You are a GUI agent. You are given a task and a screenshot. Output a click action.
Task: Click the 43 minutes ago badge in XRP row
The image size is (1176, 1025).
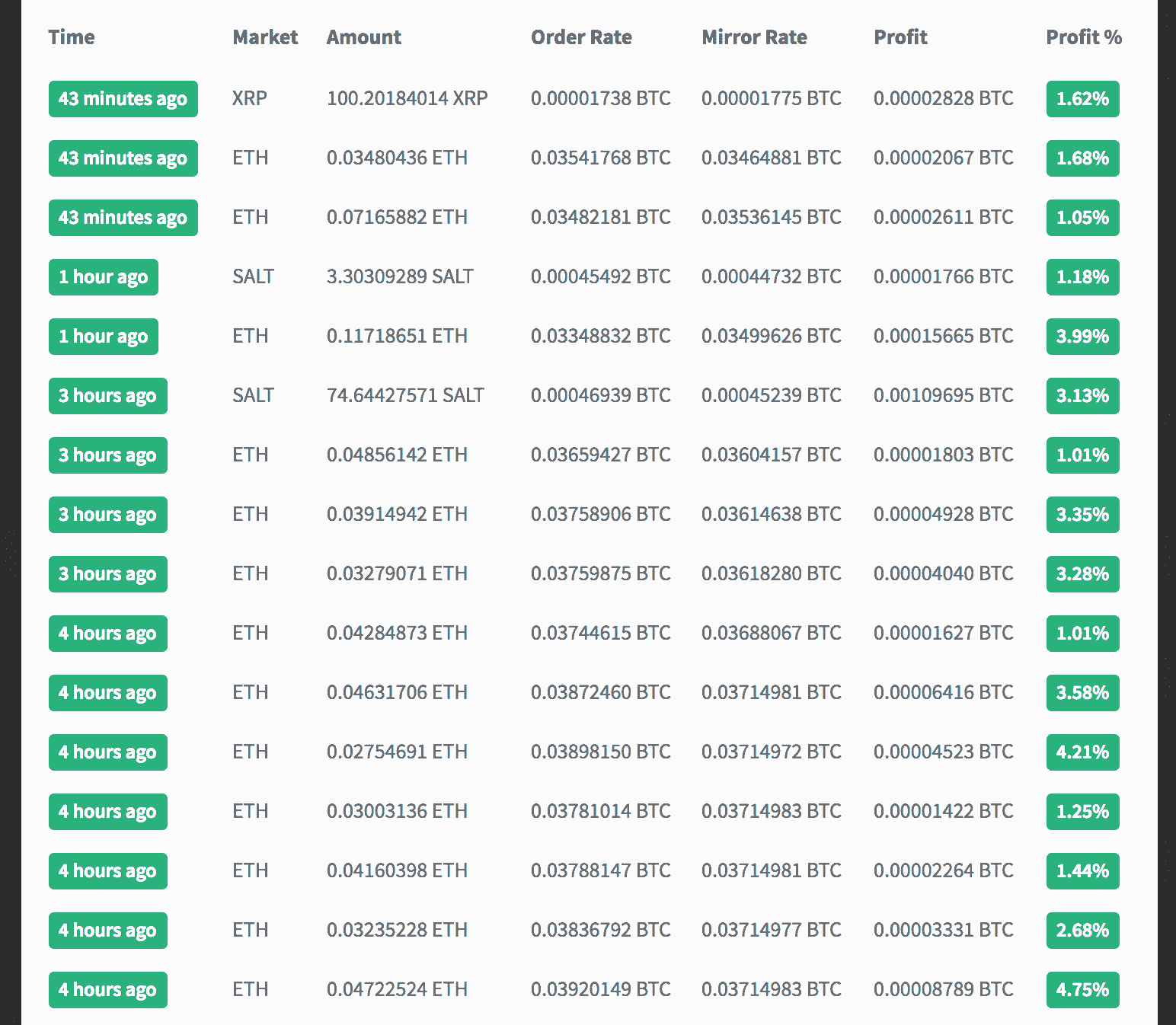(123, 99)
